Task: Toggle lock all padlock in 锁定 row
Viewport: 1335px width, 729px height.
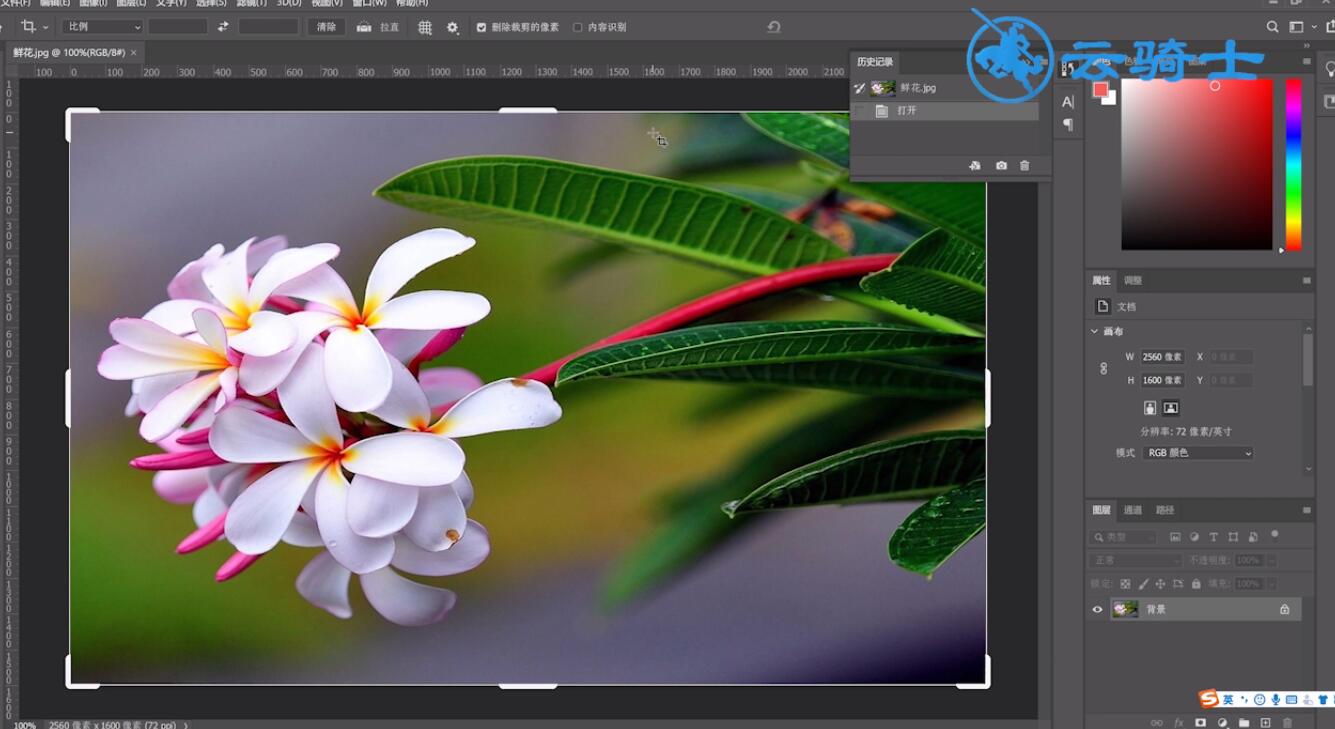Action: 1196,584
